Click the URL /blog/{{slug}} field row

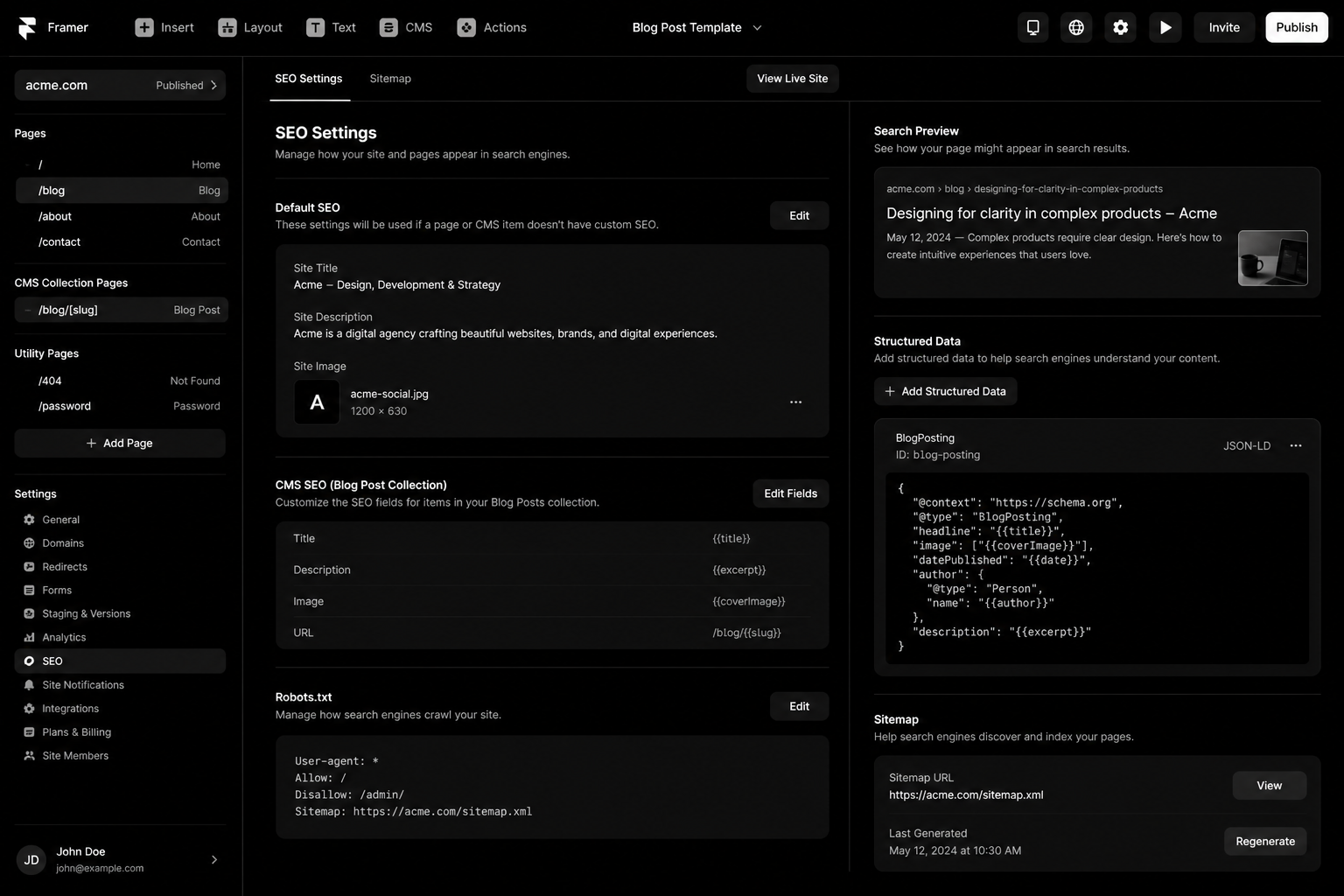click(552, 633)
